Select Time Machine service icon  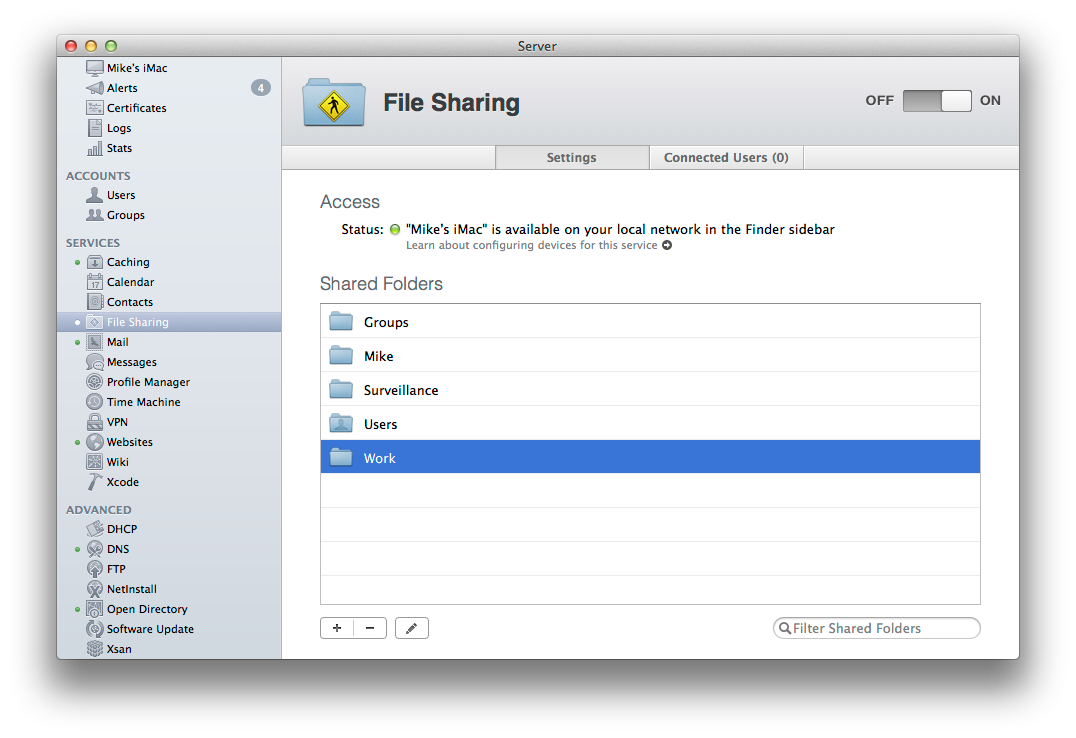[x=95, y=402]
